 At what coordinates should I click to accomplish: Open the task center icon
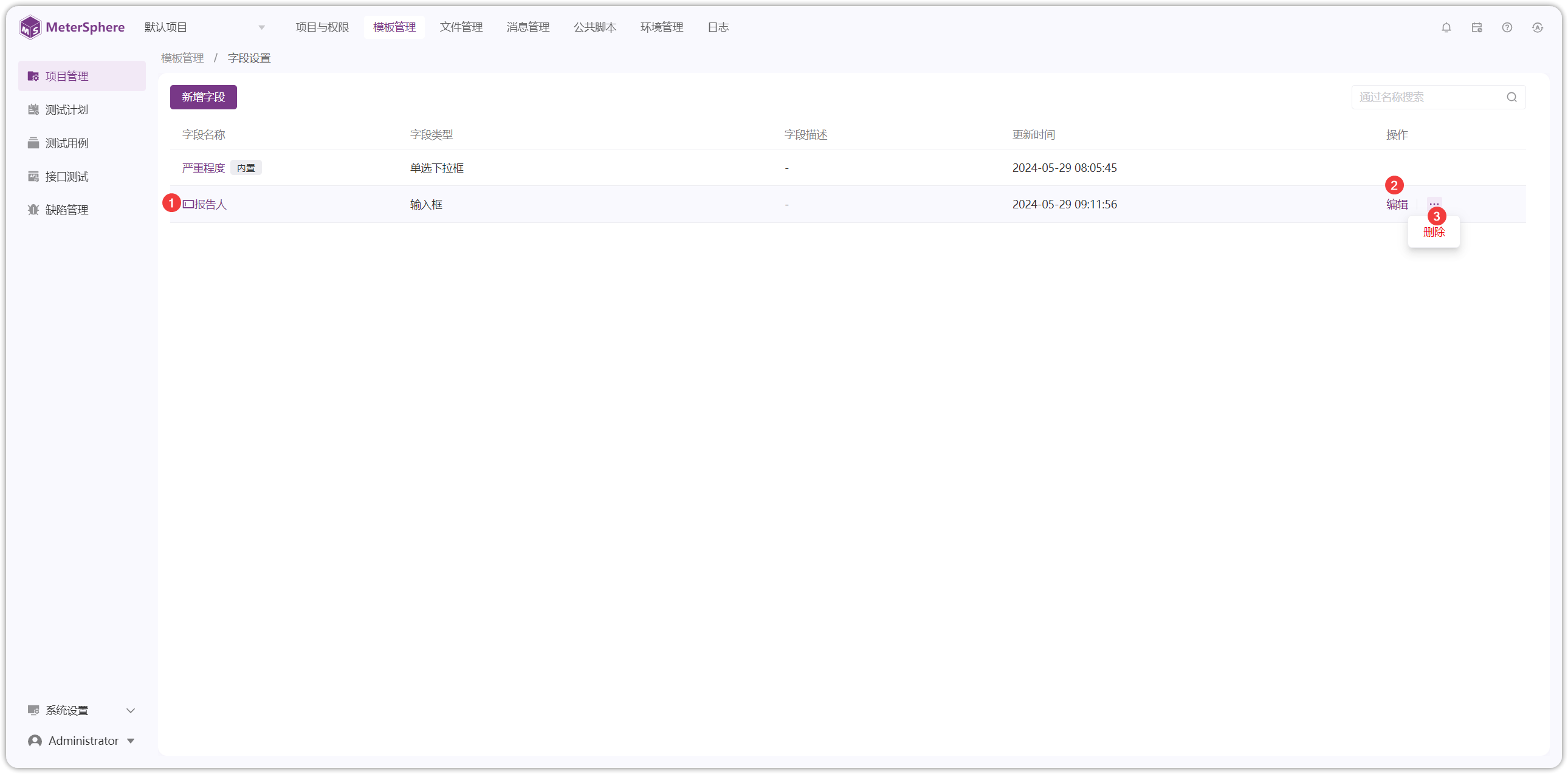point(1477,27)
